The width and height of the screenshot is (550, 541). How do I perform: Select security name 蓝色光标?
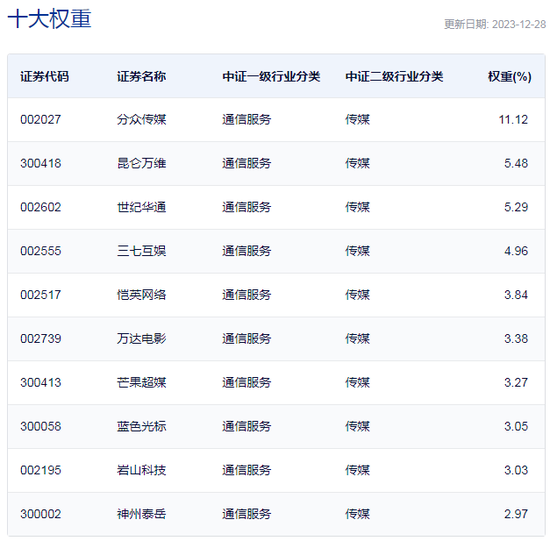141,427
